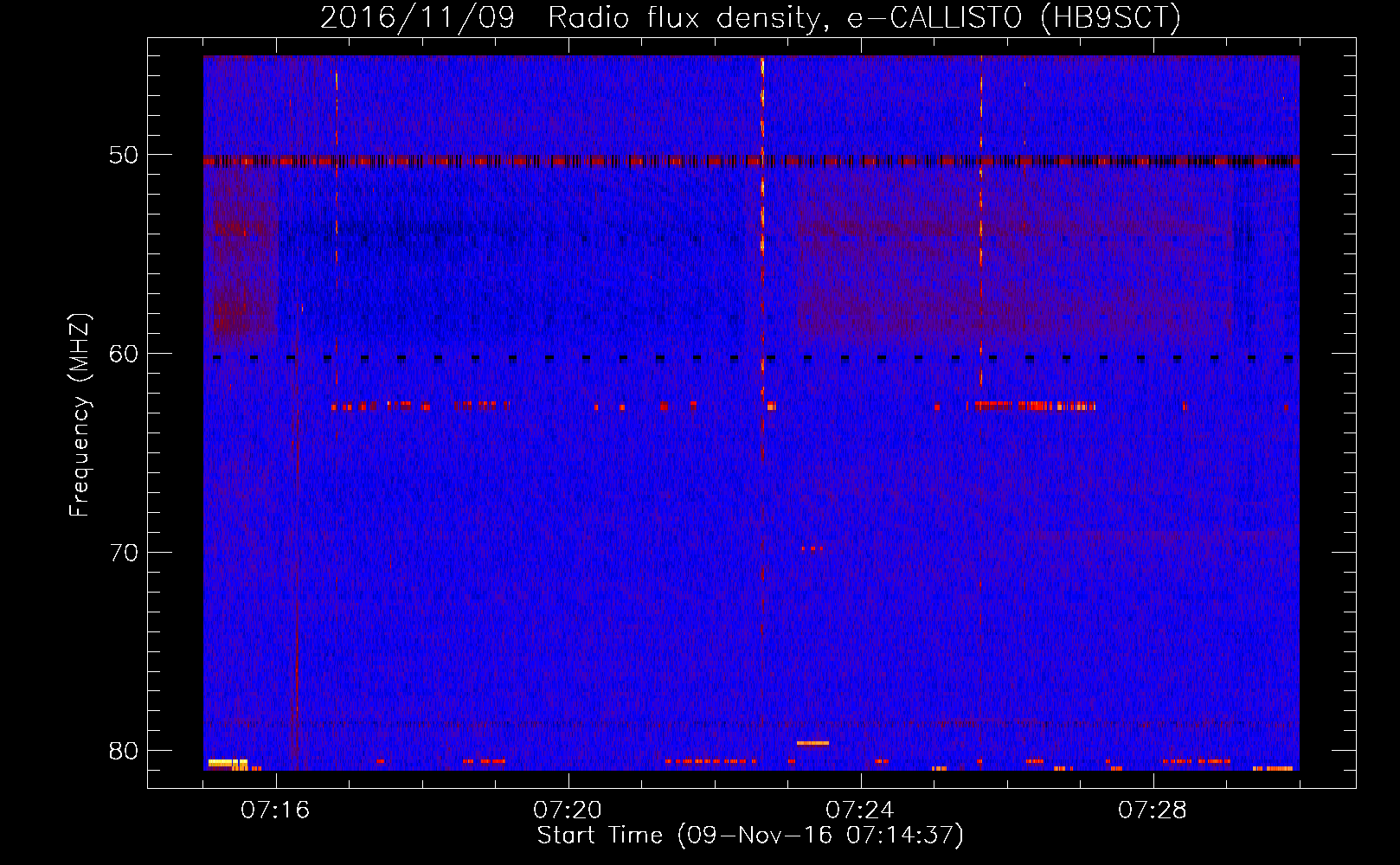Select the "50" frequency tick label
The width and height of the screenshot is (1400, 865).
click(x=125, y=156)
